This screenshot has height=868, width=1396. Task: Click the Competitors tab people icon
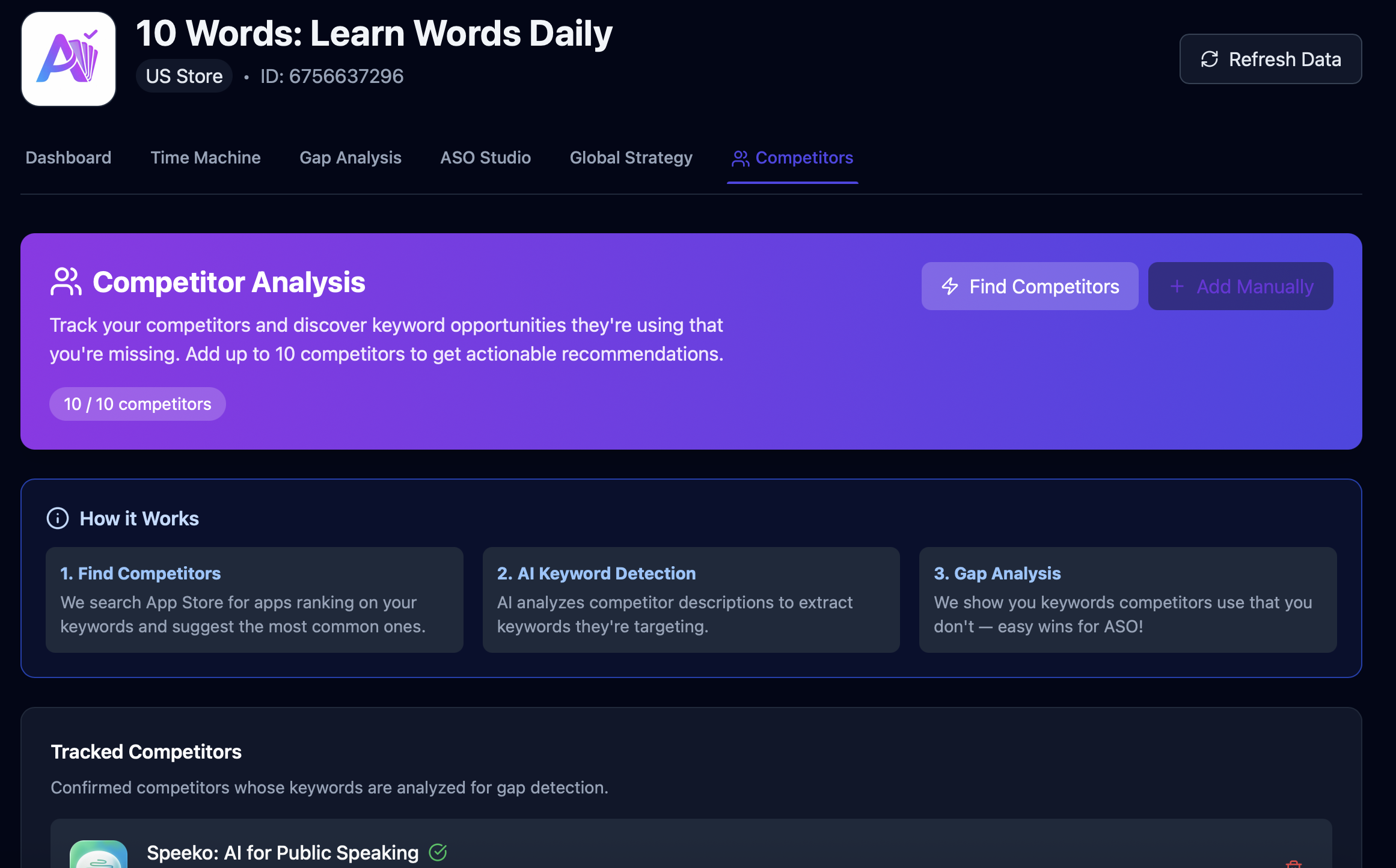point(740,158)
